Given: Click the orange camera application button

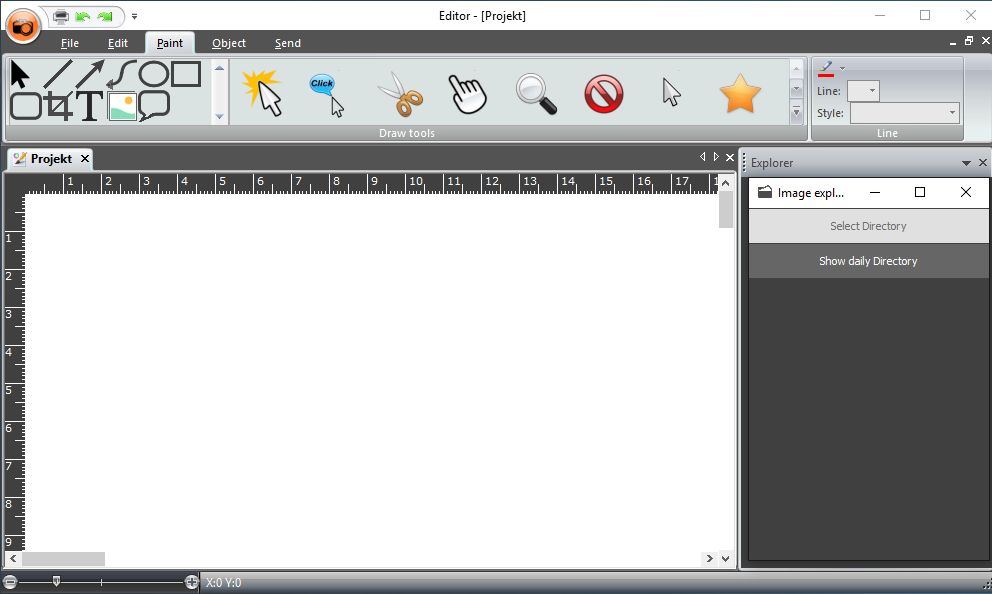Looking at the screenshot, I should pyautogui.click(x=23, y=27).
